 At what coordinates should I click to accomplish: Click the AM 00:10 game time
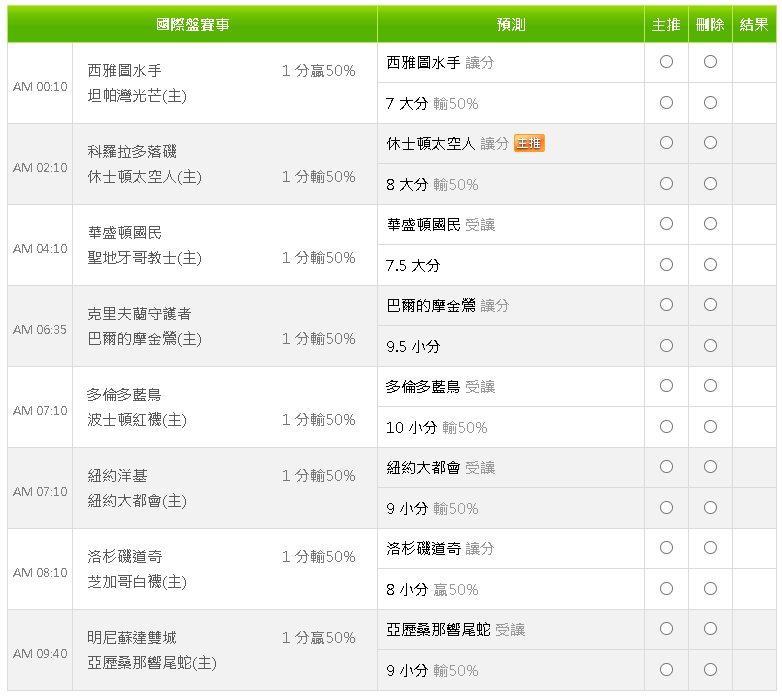(x=40, y=87)
